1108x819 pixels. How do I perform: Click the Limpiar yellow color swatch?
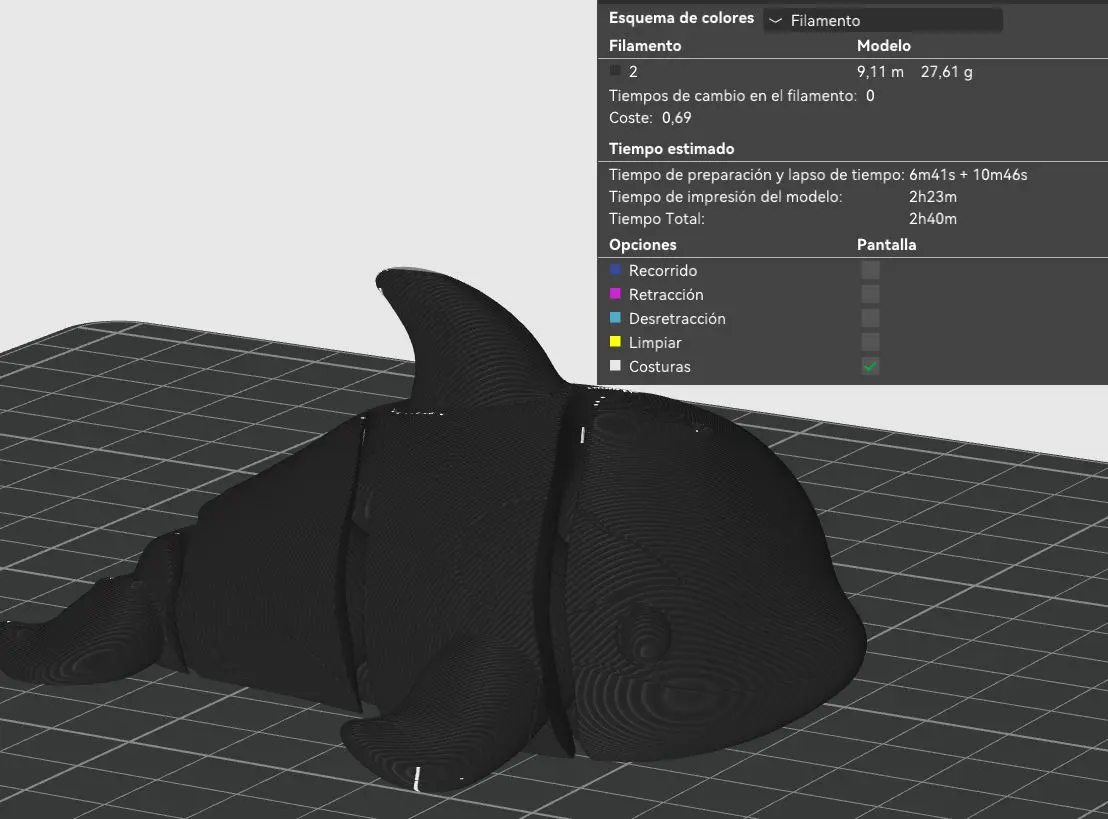click(615, 342)
